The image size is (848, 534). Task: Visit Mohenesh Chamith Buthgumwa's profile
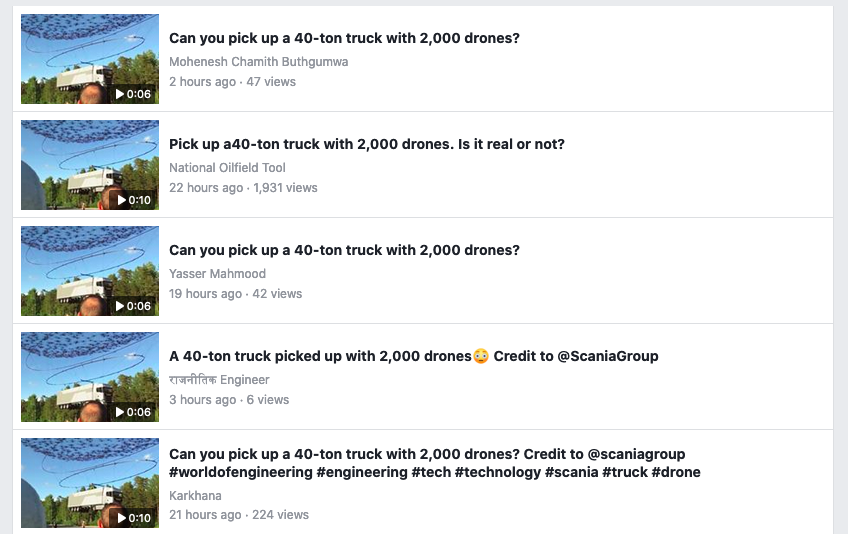pos(259,62)
